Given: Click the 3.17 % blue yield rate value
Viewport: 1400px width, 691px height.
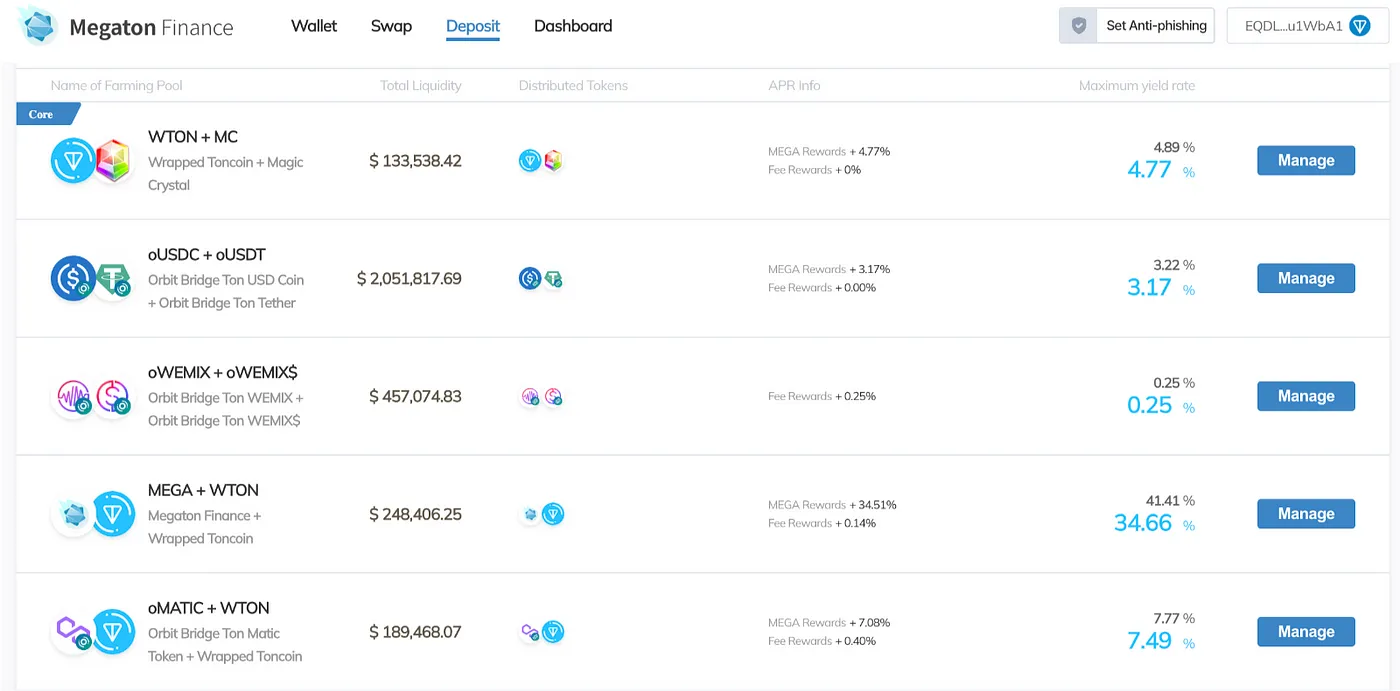Looking at the screenshot, I should 1161,288.
